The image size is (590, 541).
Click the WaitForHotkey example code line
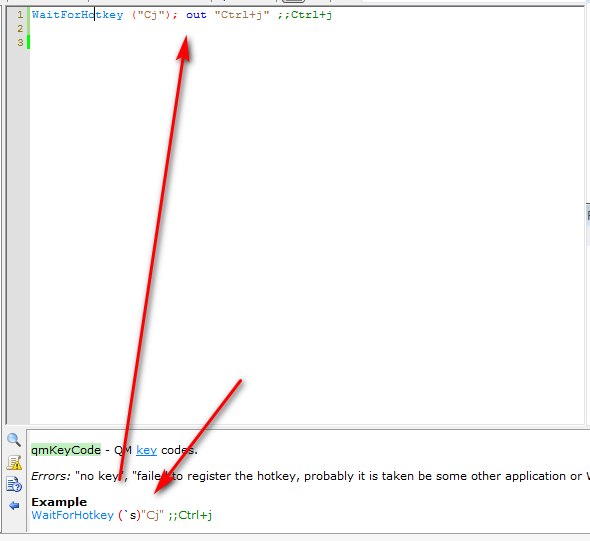click(122, 515)
